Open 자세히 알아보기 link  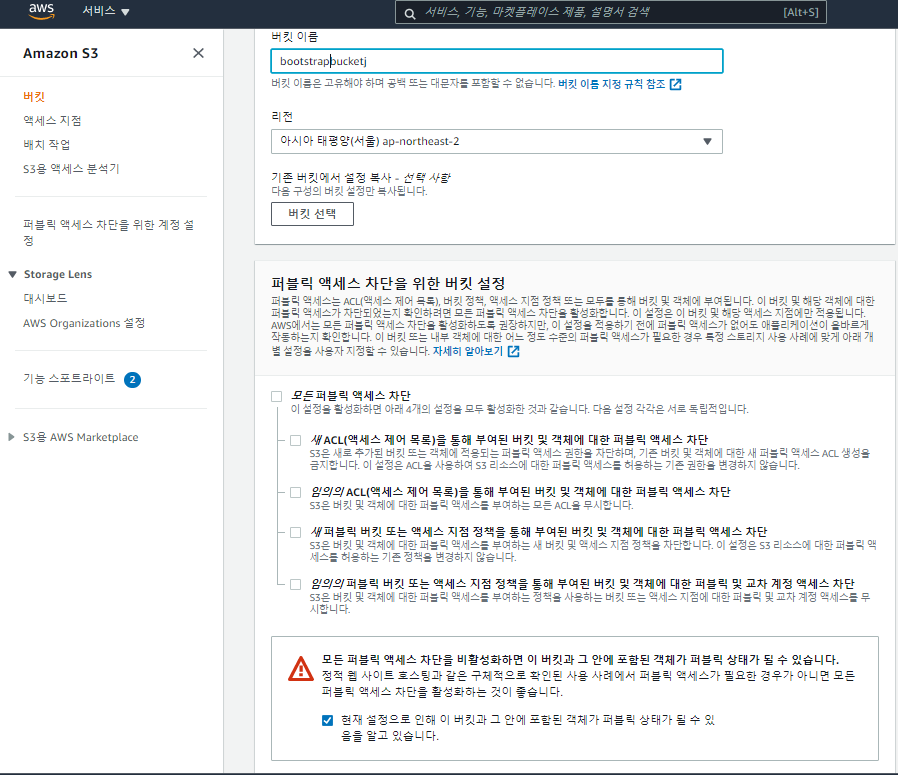coord(467,351)
